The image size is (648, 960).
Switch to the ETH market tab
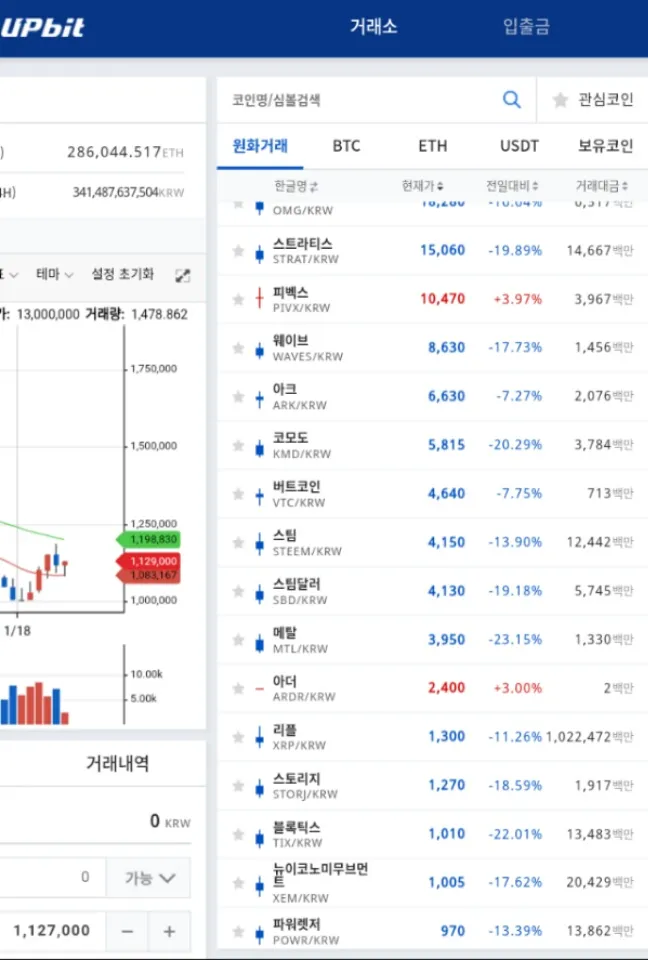(x=432, y=146)
